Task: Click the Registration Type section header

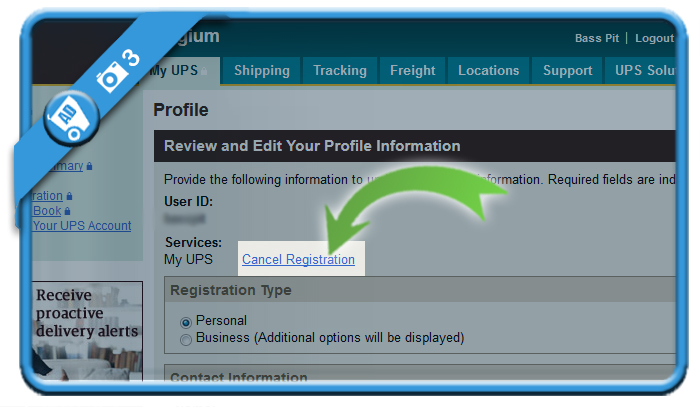Action: pyautogui.click(x=420, y=290)
